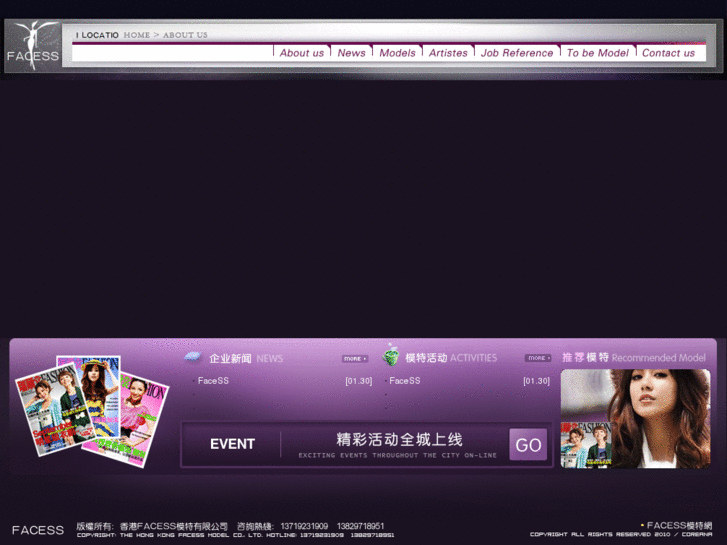Click the LOCATIO label in the breadcrumb

(100, 35)
